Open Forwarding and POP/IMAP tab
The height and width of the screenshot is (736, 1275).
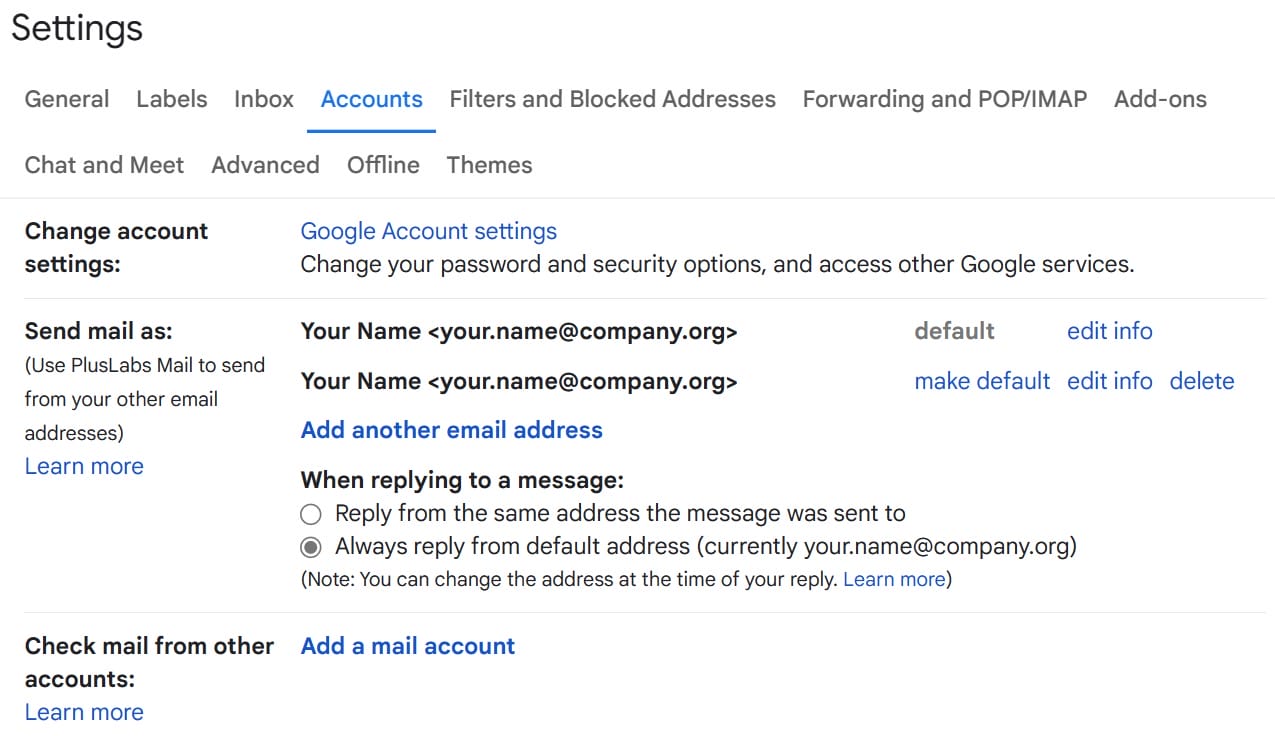944,99
